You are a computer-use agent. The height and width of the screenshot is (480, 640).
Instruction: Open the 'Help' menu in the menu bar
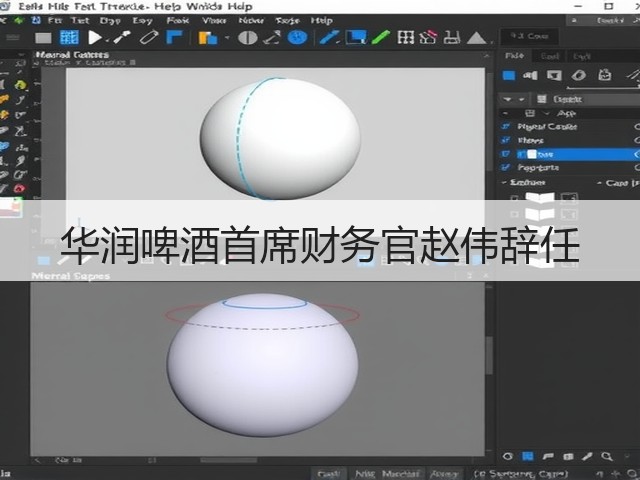(x=322, y=20)
